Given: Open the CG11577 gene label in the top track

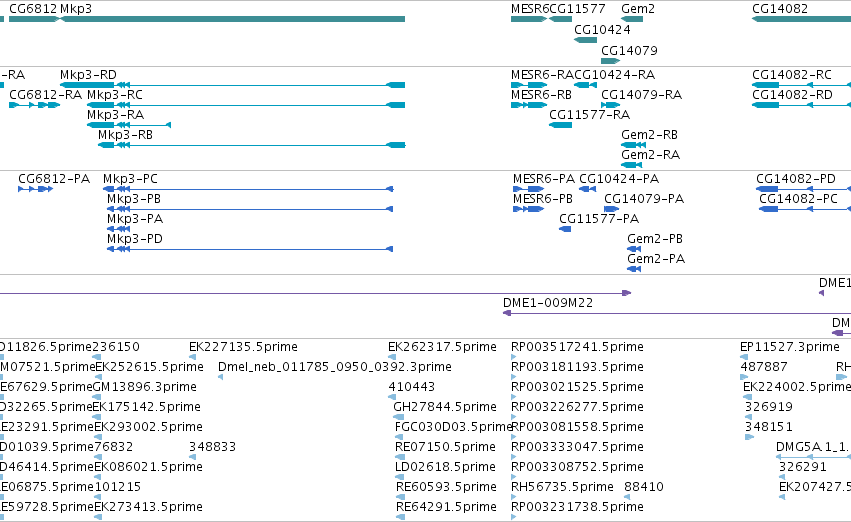Looking at the screenshot, I should tap(577, 9).
